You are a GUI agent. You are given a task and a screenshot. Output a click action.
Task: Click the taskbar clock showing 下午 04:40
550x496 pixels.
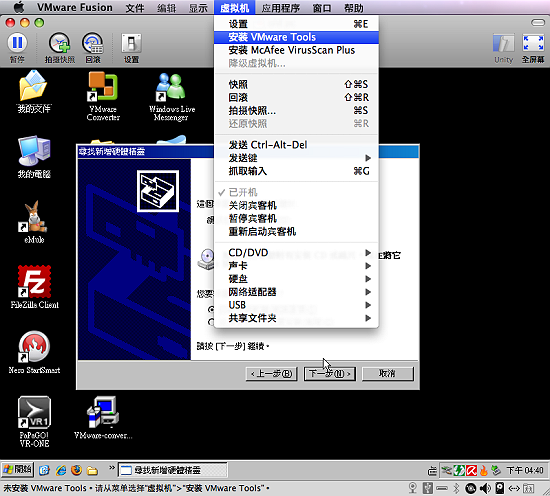tap(525, 470)
